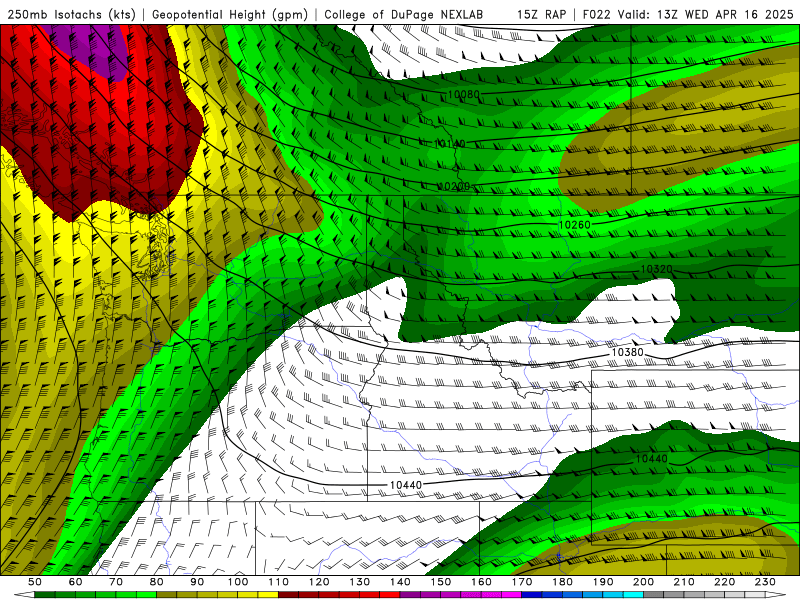This screenshot has width=800, height=600.
Task: Click the 10320 contour label
Action: (x=656, y=269)
